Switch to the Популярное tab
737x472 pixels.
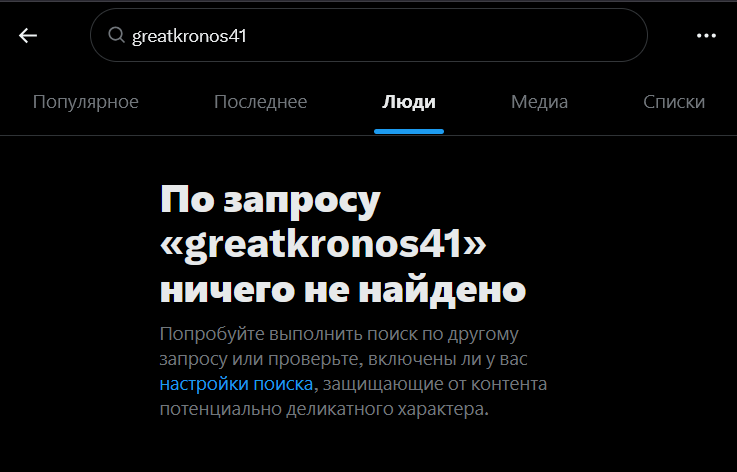[86, 102]
